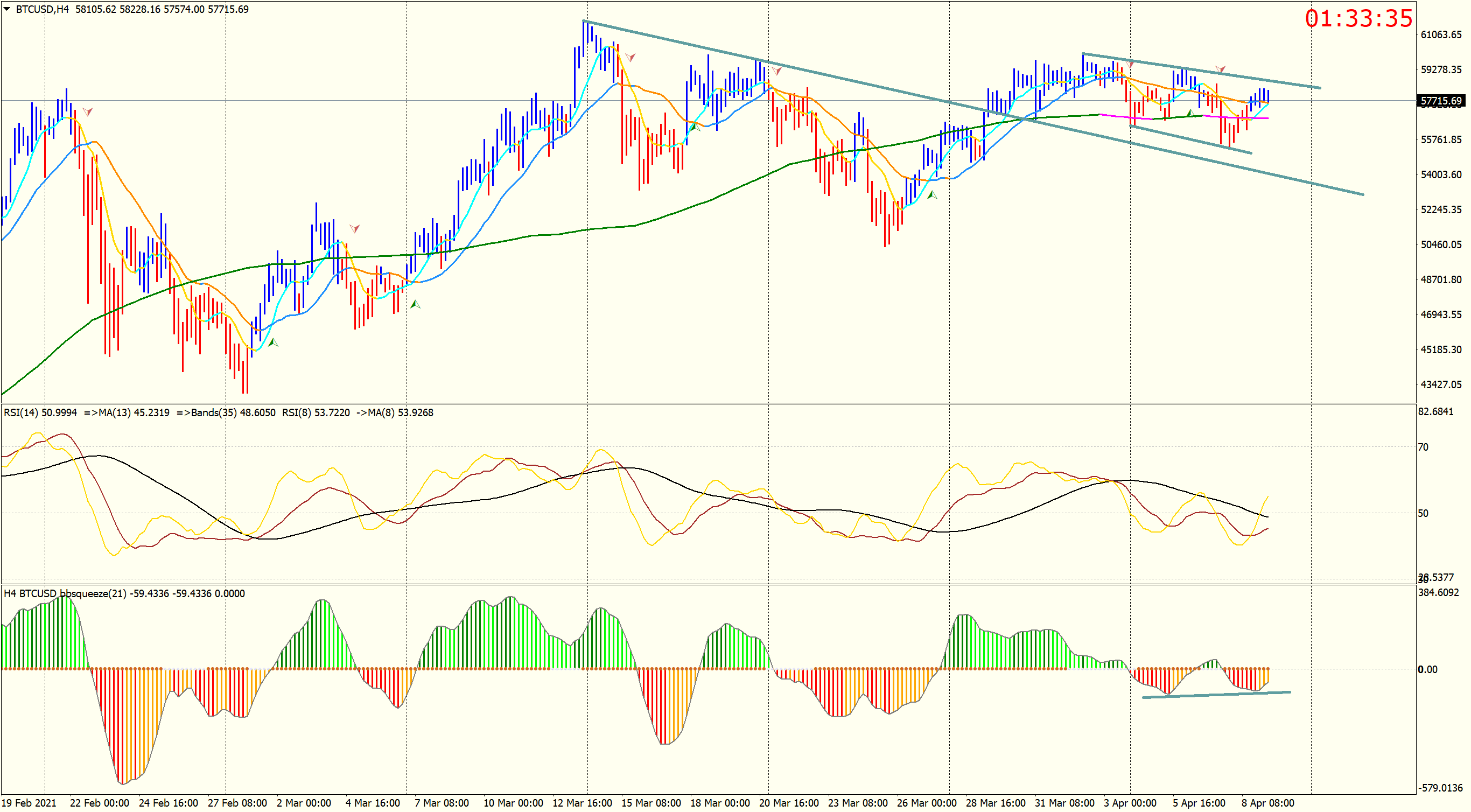This screenshot has height=812, width=1471.
Task: Click the 3 Apr 00:00 date label
Action: point(1130,802)
